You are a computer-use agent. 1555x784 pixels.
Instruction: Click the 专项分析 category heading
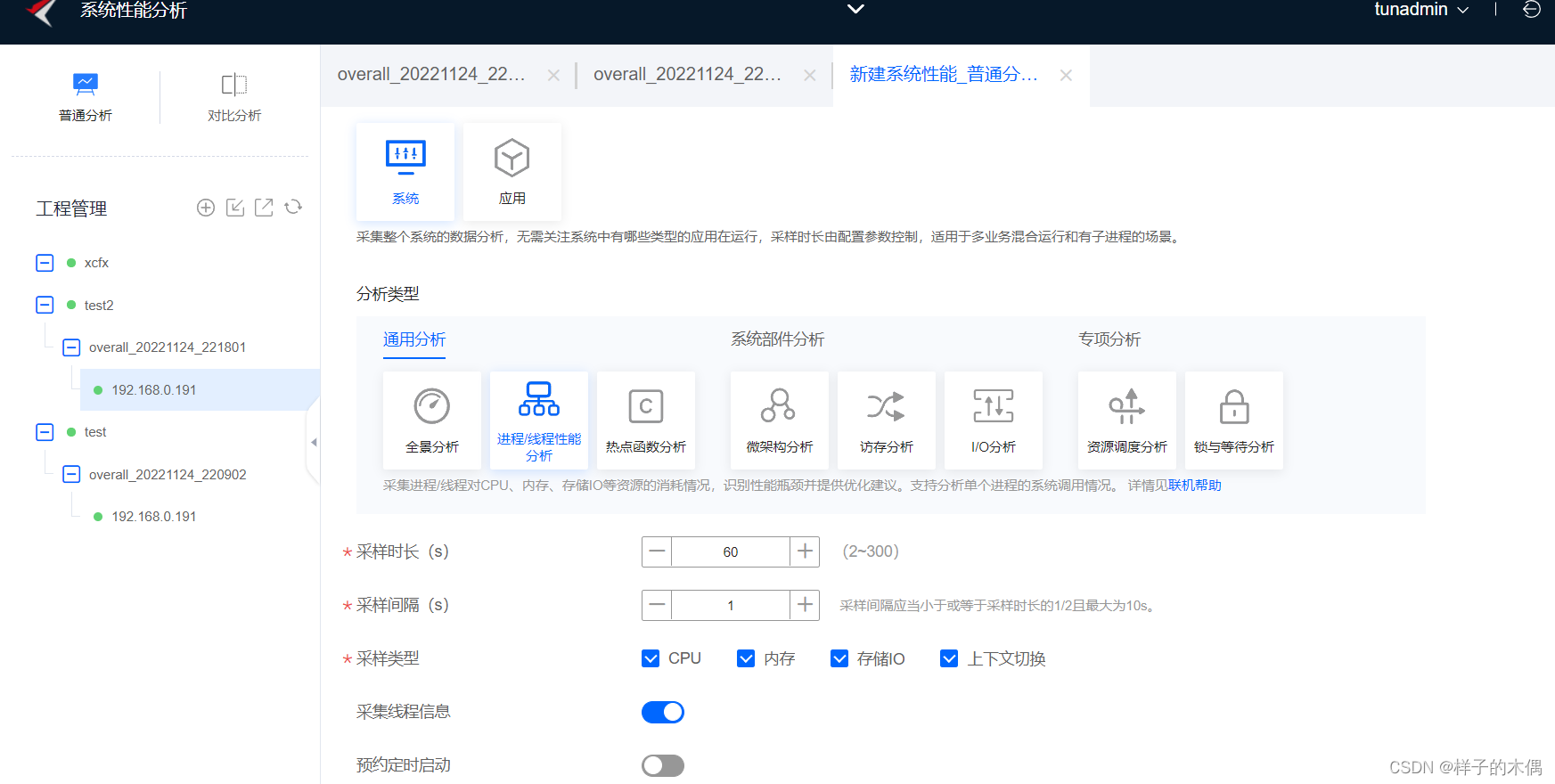(x=1109, y=339)
